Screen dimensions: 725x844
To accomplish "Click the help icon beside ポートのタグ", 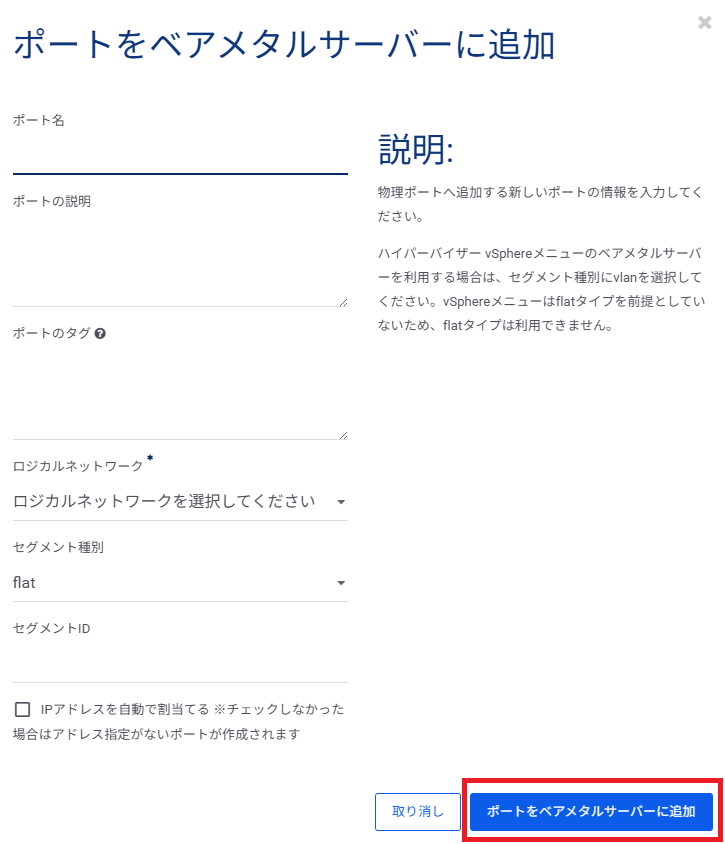I will click(100, 334).
